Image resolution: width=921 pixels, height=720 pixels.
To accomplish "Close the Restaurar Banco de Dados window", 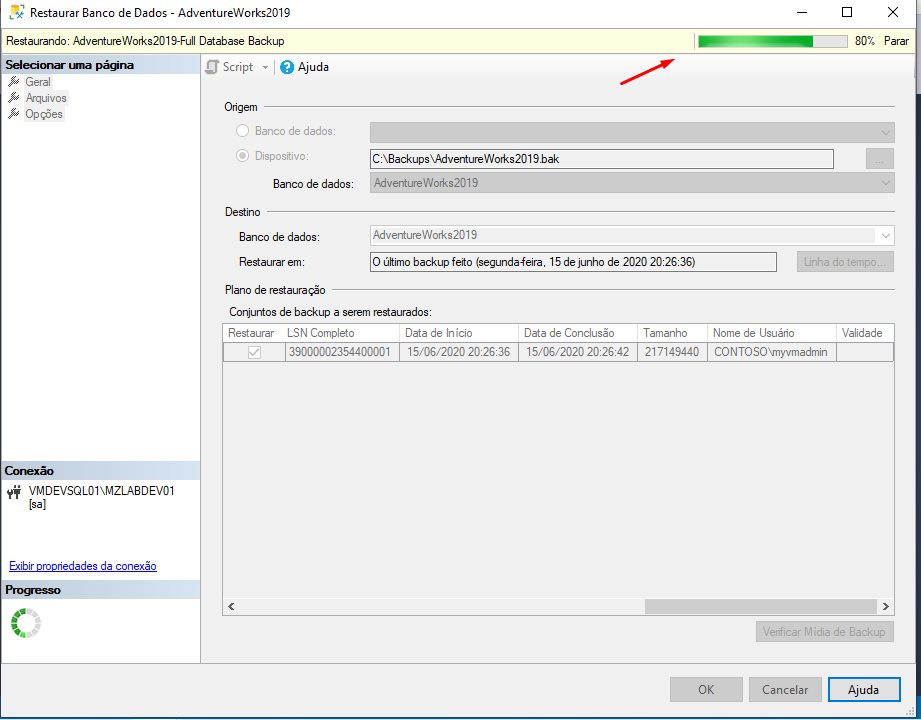I will [893, 12].
